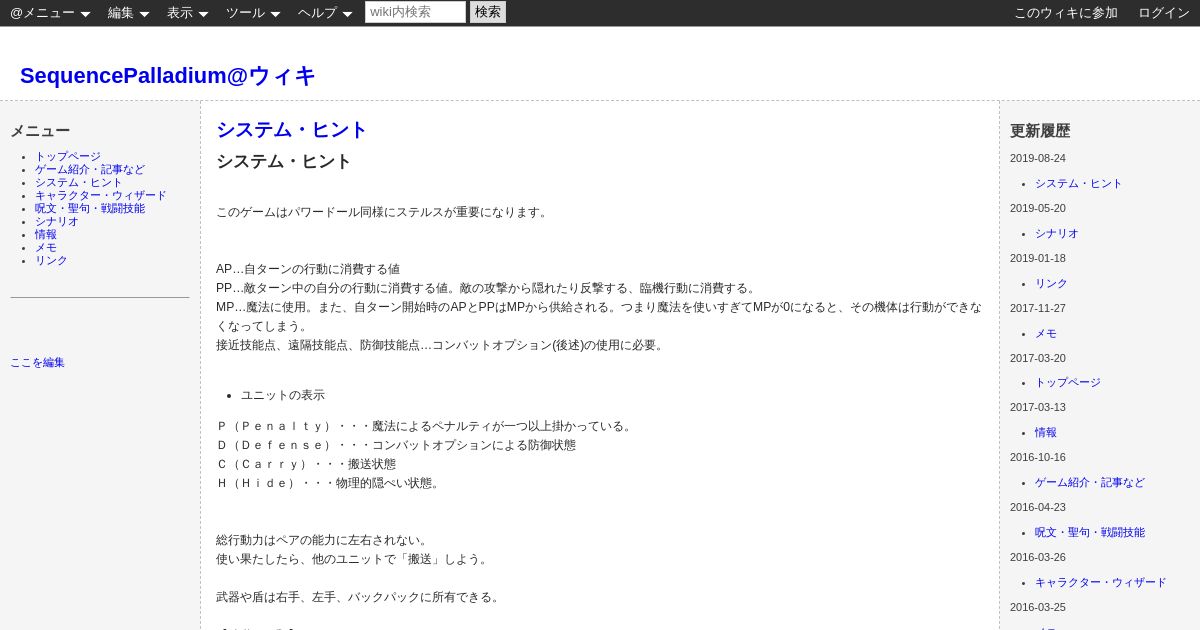This screenshot has width=1200, height=630.
Task: Click the 2019-08-24 date entry
Action: (1038, 158)
